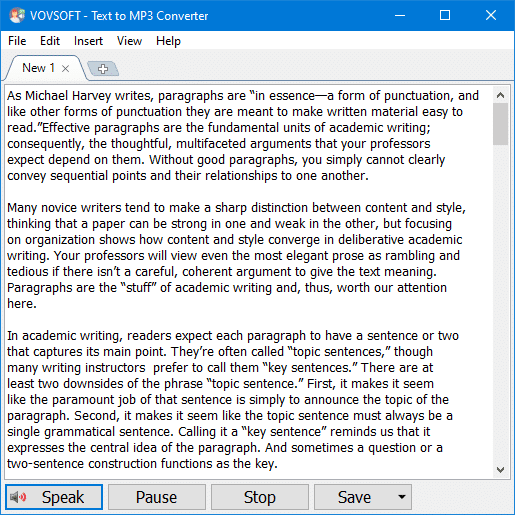The image size is (515, 515).
Task: Open the Insert menu
Action: 88,41
